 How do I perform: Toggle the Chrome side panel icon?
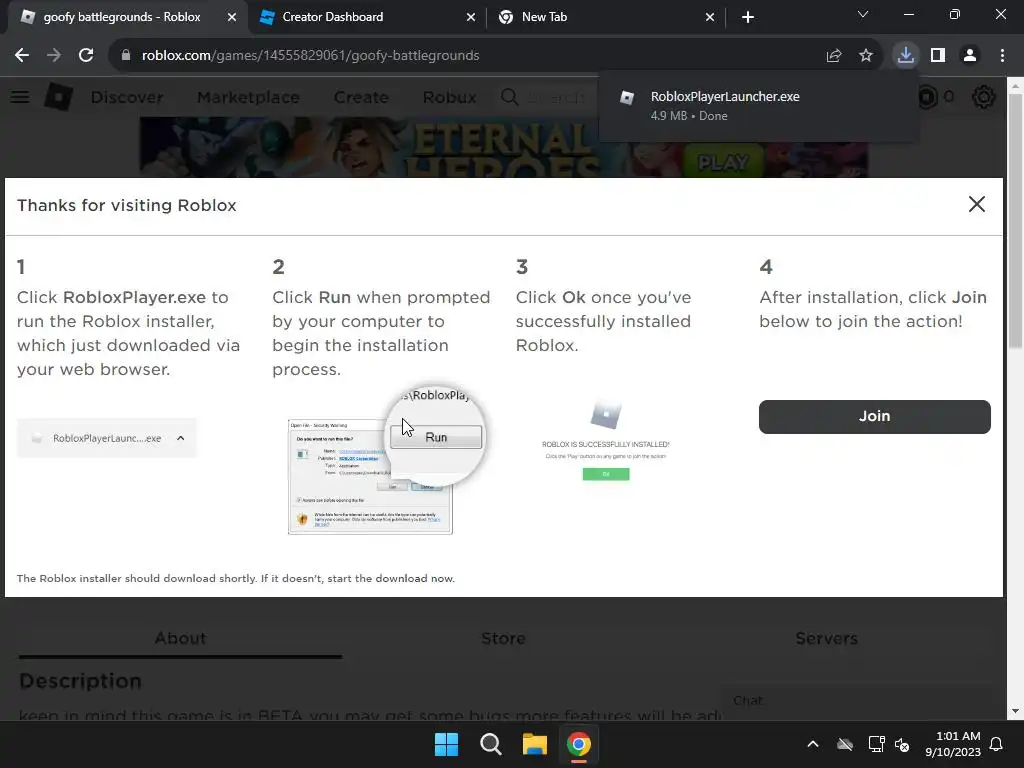coord(938,56)
